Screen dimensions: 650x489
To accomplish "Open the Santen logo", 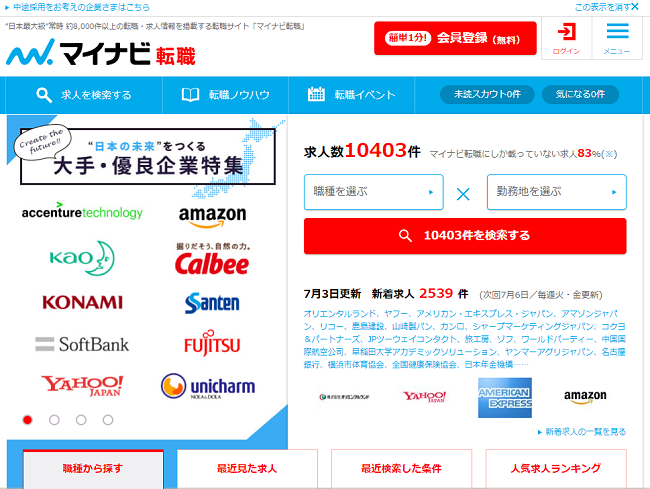I will coord(212,303).
